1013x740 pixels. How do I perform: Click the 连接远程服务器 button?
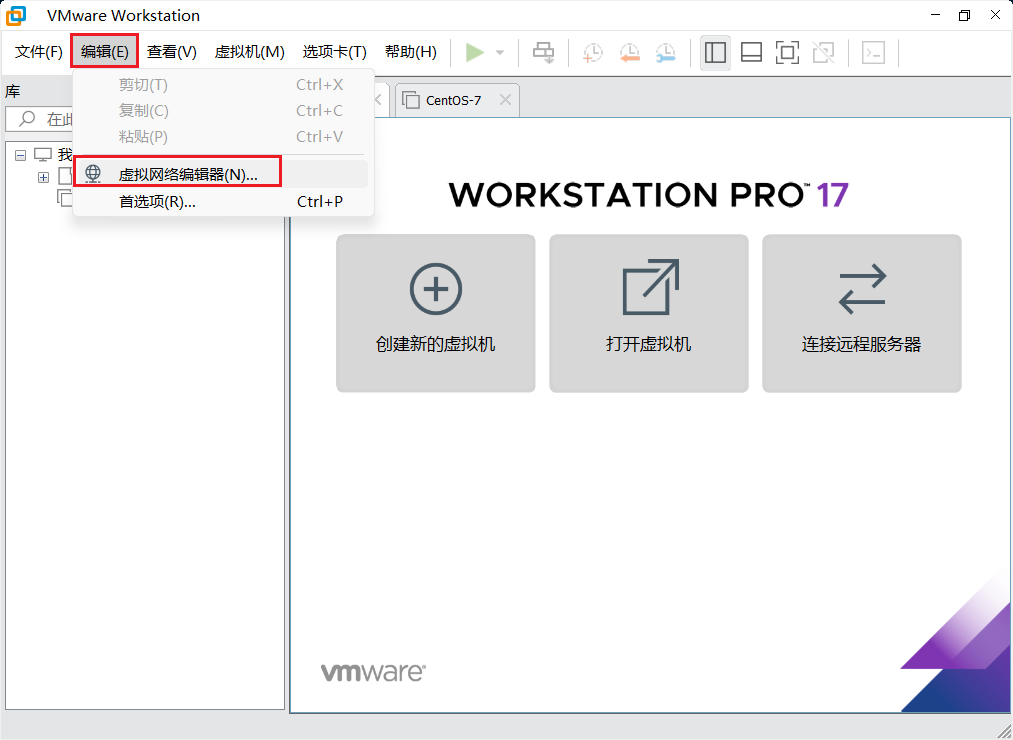[x=862, y=313]
